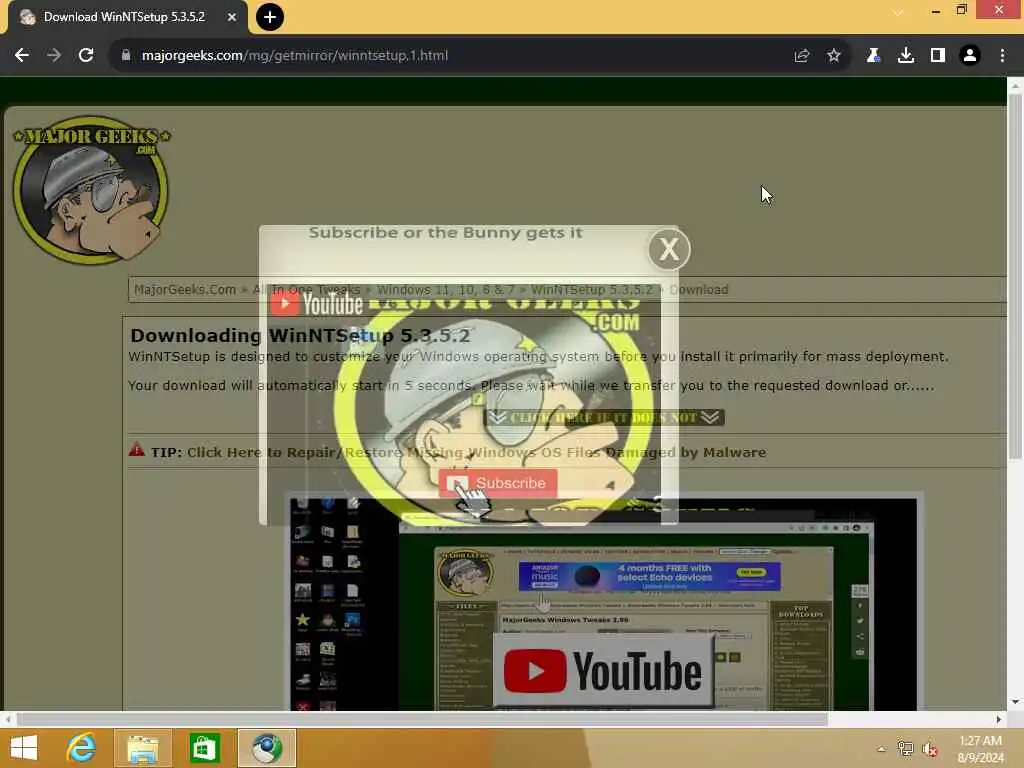1024x768 pixels.
Task: Bookmark this page with the star icon
Action: coord(834,56)
